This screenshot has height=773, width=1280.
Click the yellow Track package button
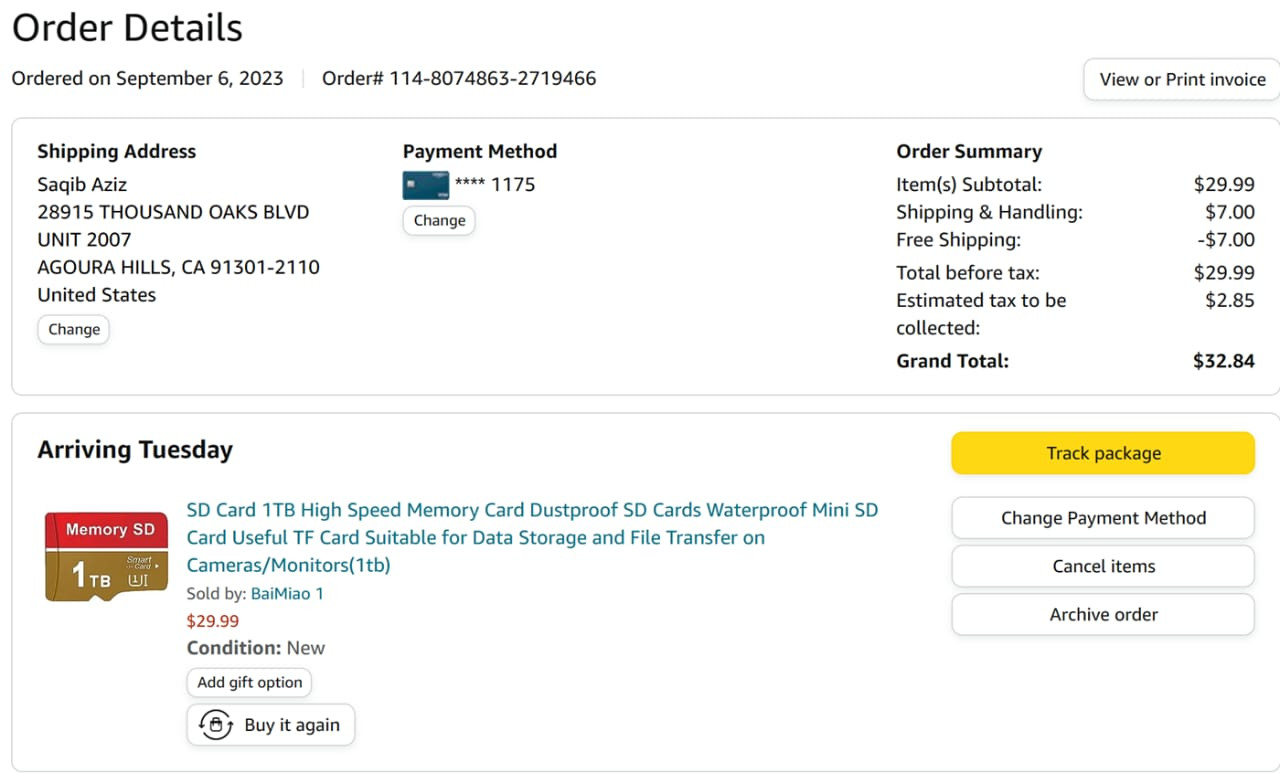(x=1103, y=453)
